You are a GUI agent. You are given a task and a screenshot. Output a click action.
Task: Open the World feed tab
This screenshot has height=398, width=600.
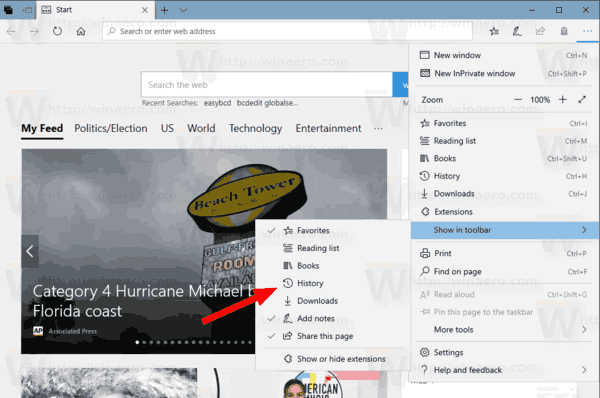(x=201, y=128)
